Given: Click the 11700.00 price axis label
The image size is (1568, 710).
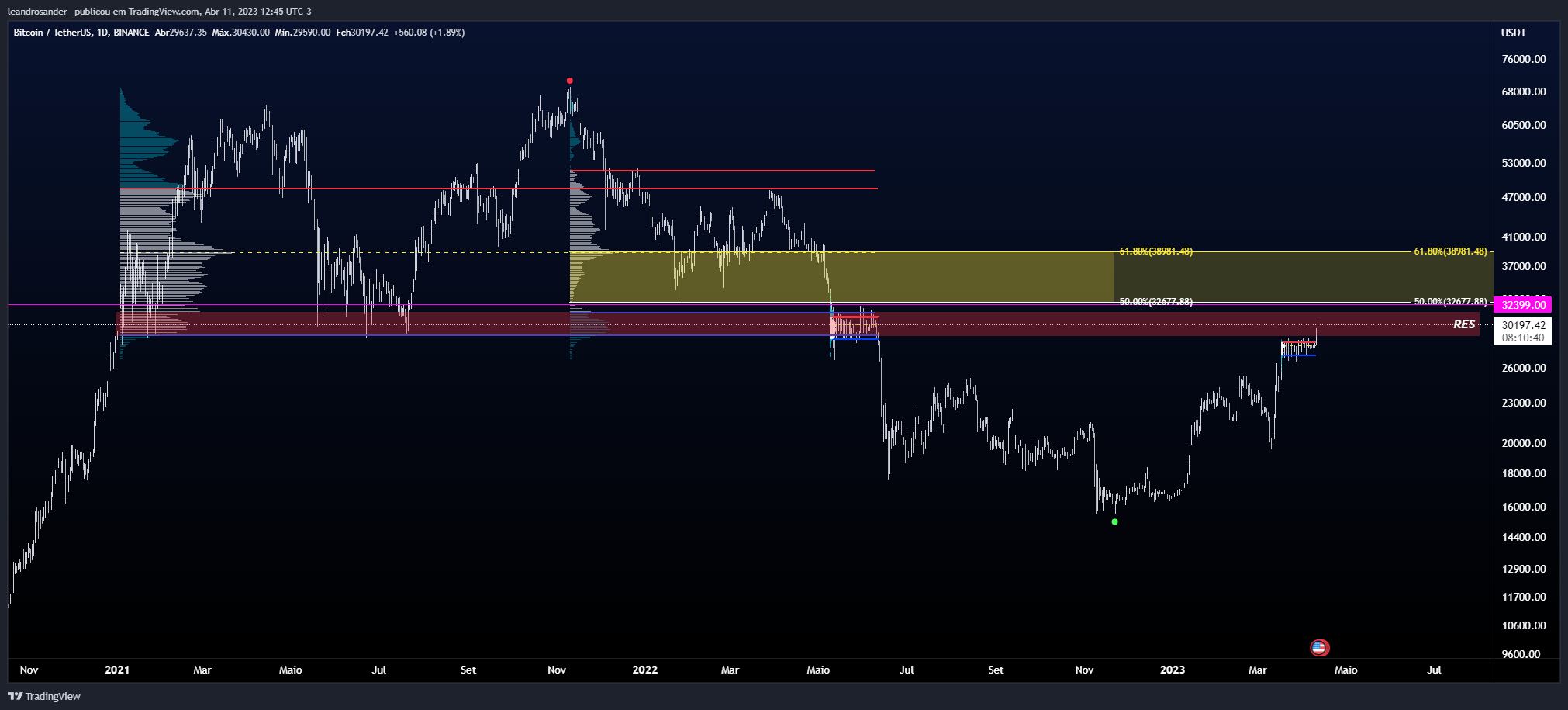Looking at the screenshot, I should [x=1524, y=597].
